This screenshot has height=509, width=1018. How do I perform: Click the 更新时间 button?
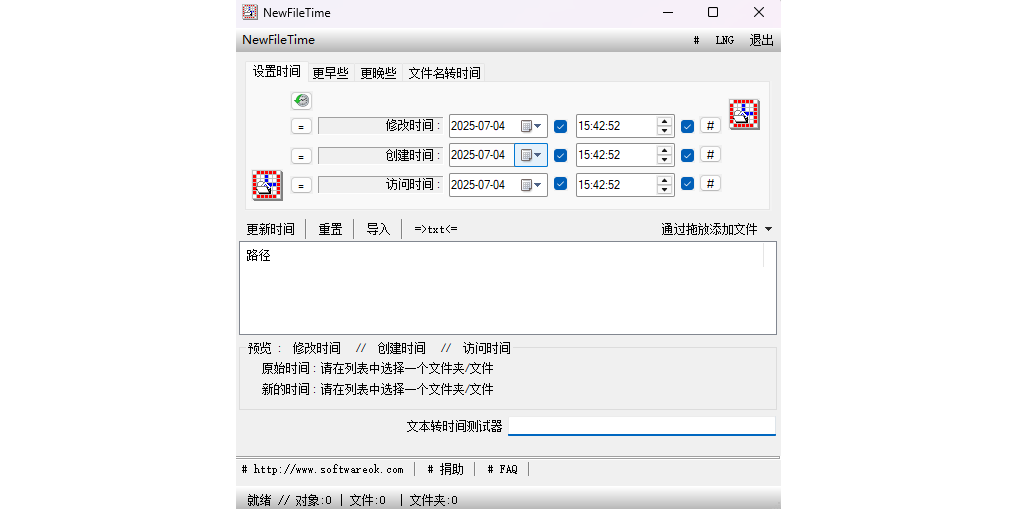tap(271, 229)
